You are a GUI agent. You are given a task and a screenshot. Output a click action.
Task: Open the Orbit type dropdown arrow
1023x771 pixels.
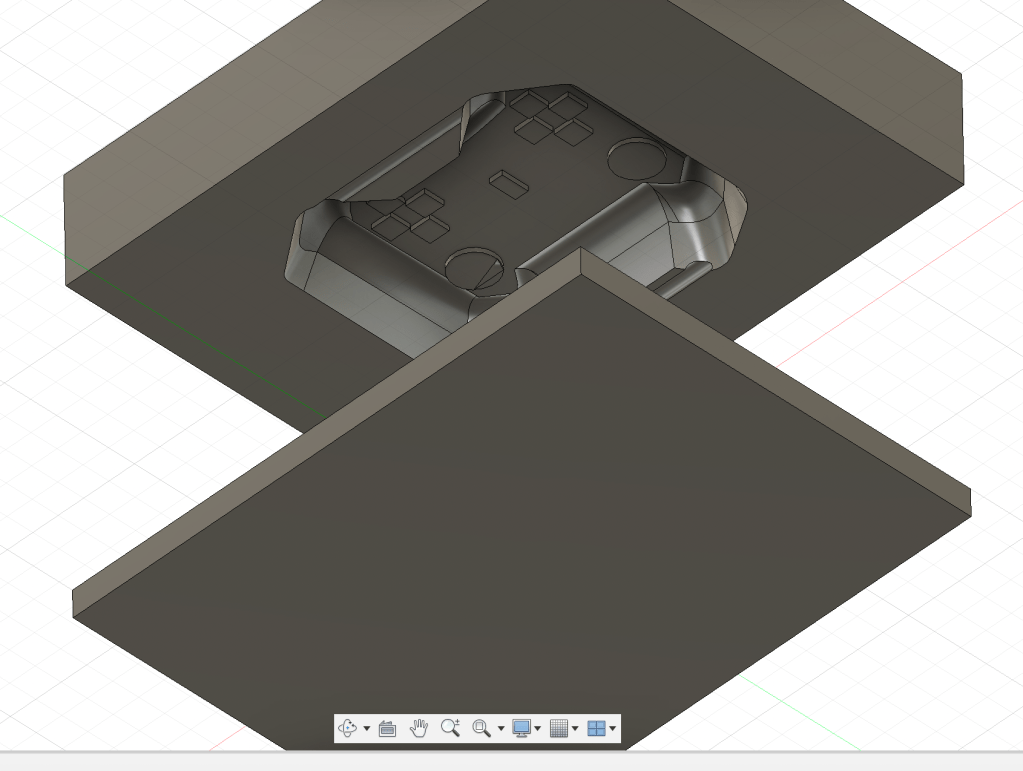366,729
